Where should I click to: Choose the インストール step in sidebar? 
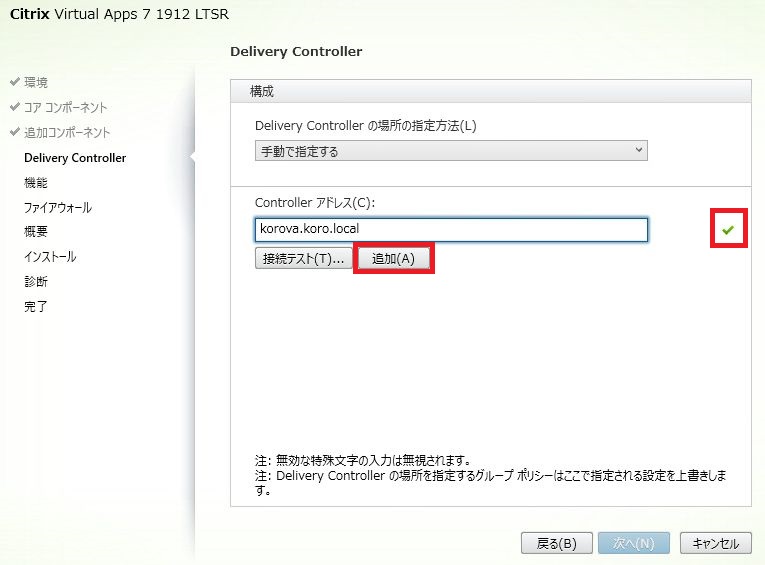click(50, 257)
